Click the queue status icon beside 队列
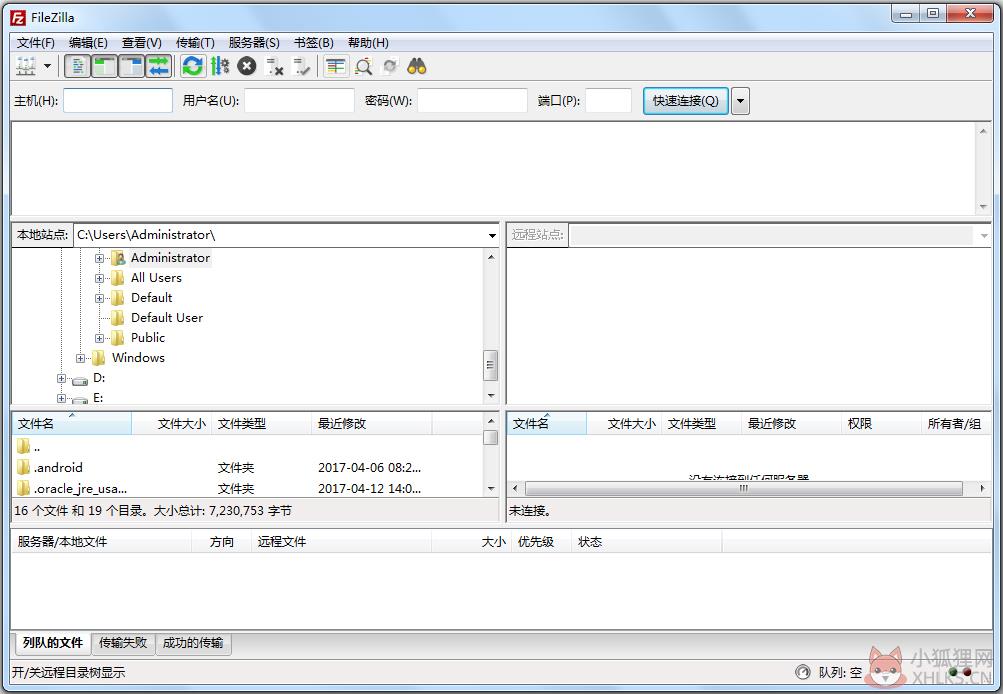 click(x=802, y=672)
